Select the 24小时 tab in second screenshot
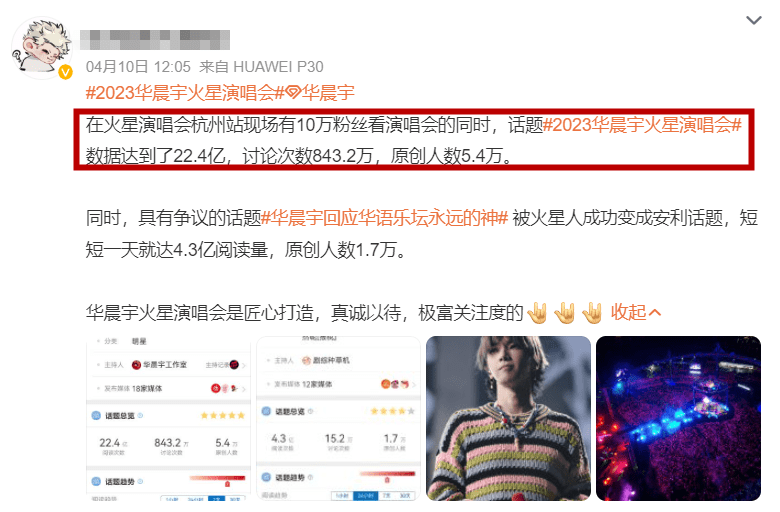 point(366,496)
